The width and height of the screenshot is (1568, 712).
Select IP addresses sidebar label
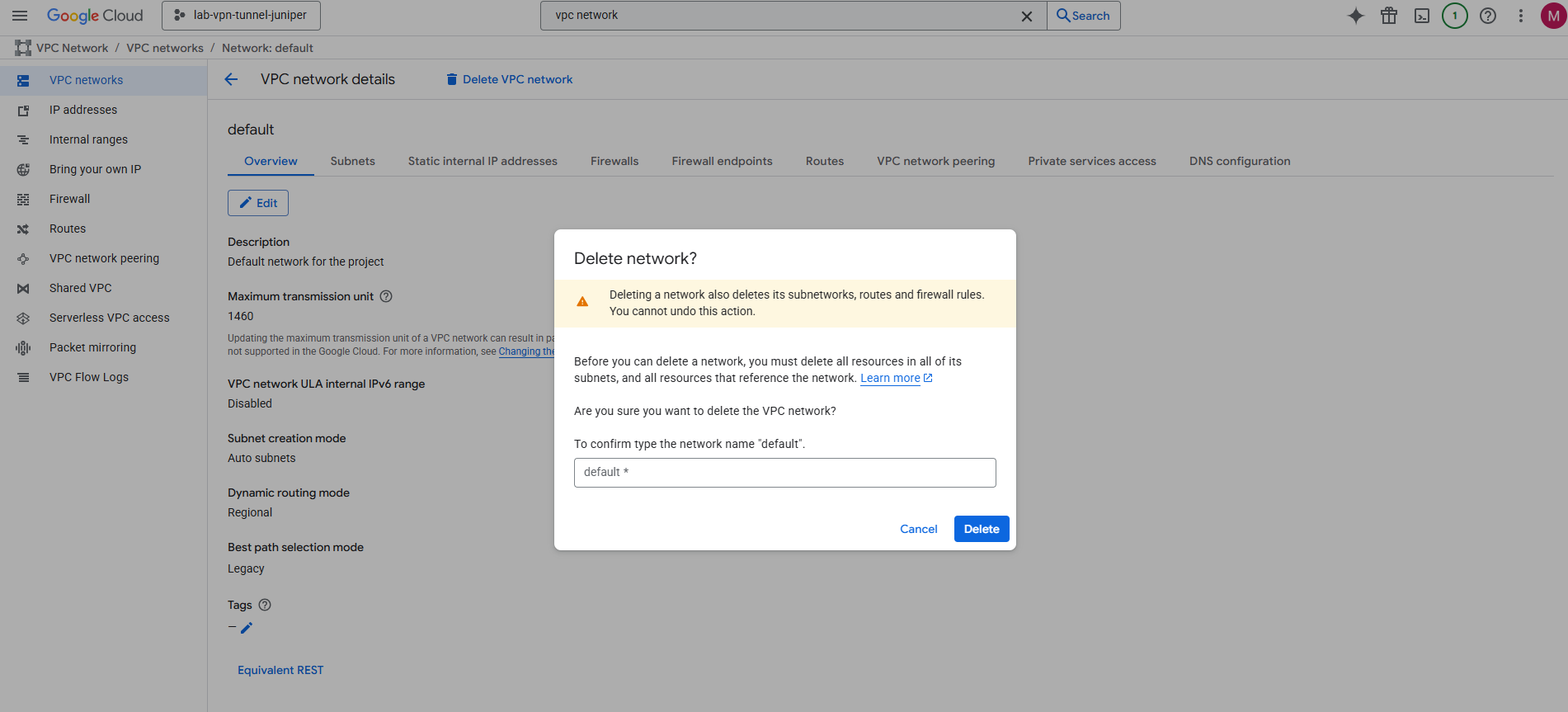83,110
